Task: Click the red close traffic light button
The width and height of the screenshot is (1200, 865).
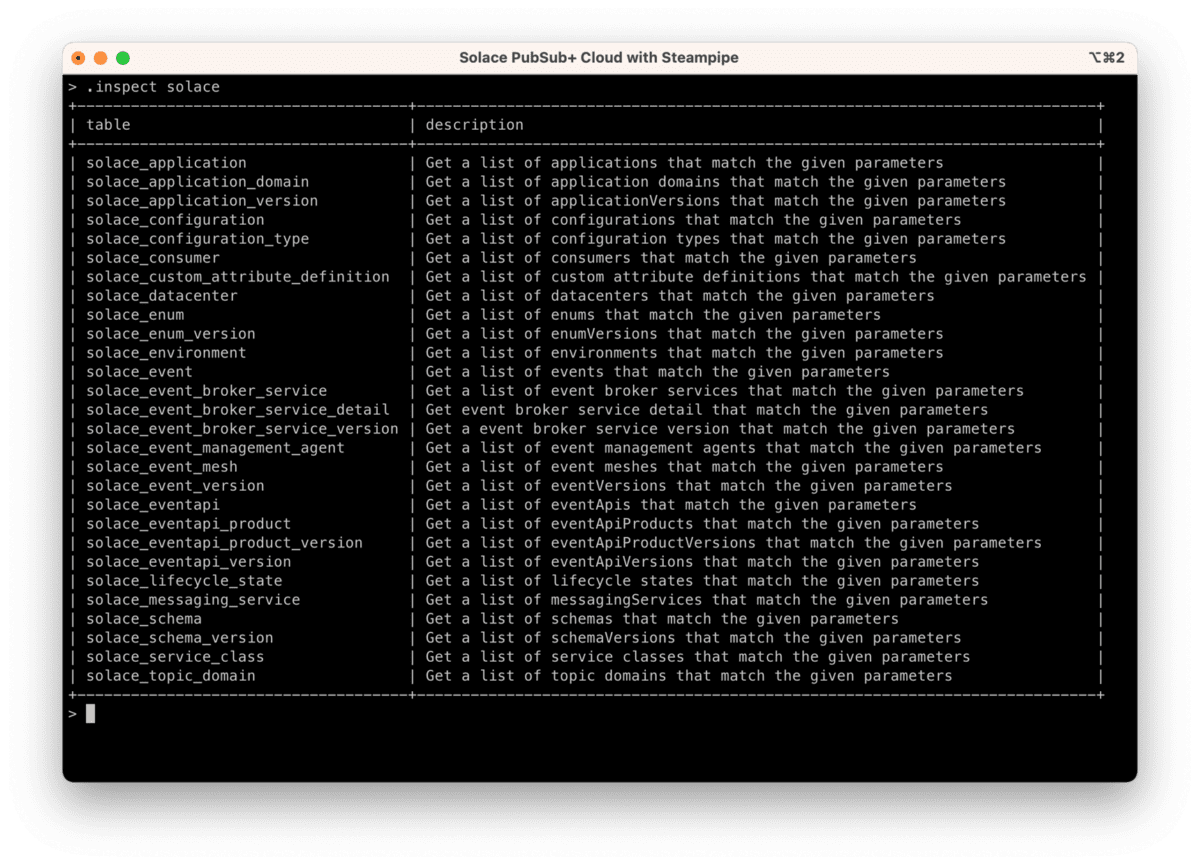Action: (77, 58)
